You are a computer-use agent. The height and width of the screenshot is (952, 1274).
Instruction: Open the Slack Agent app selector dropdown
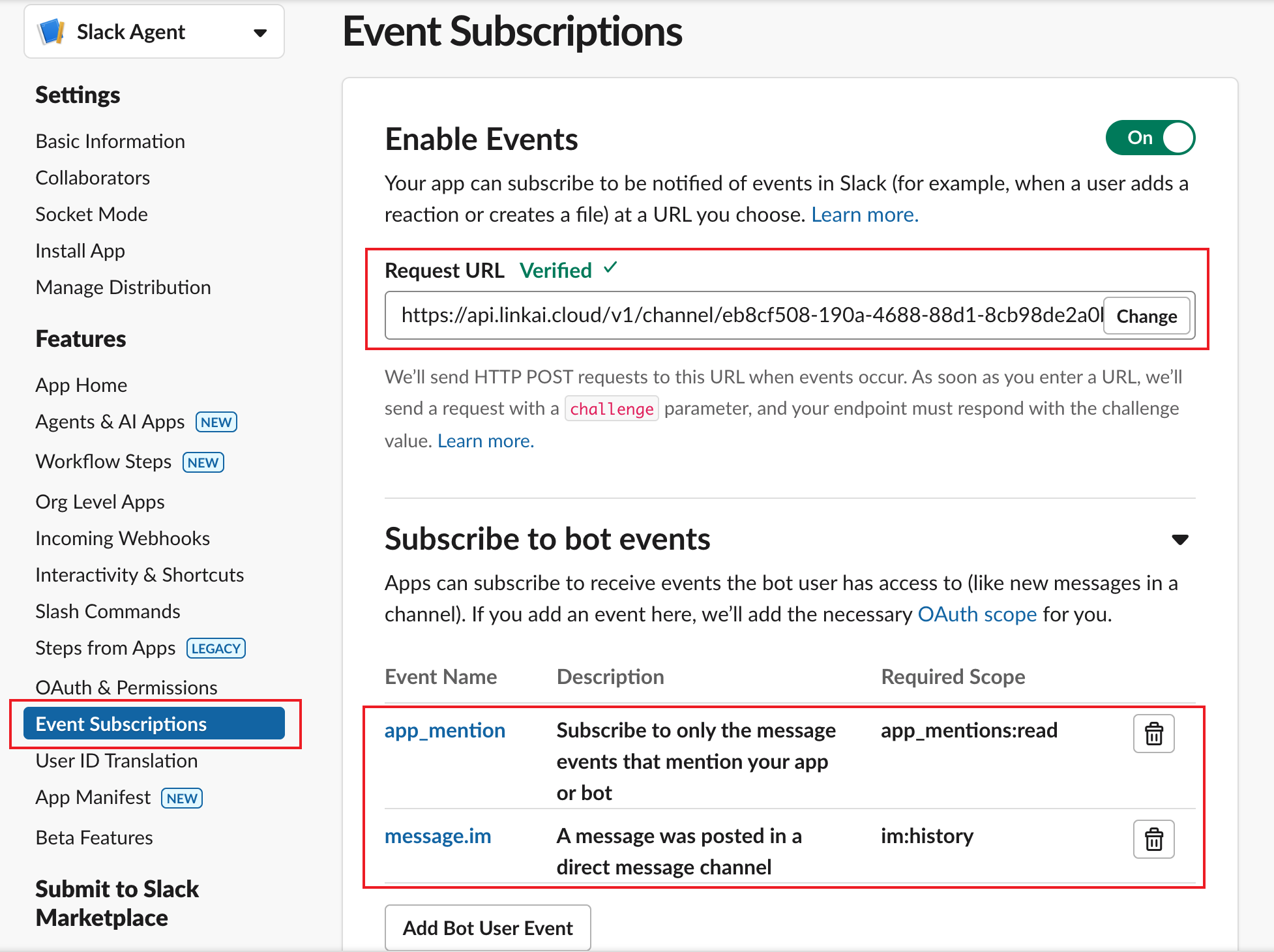pos(154,31)
